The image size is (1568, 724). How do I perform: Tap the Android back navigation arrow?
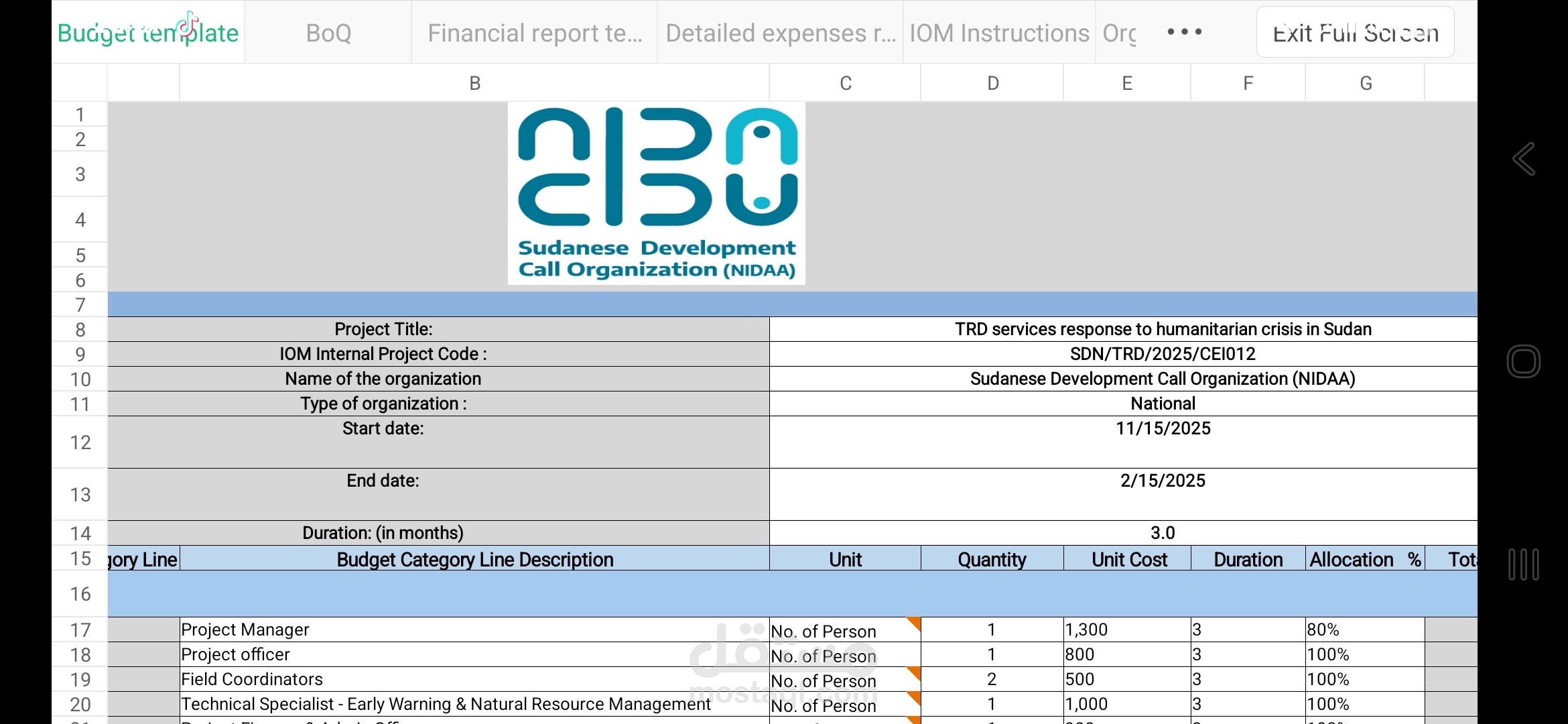click(1523, 160)
